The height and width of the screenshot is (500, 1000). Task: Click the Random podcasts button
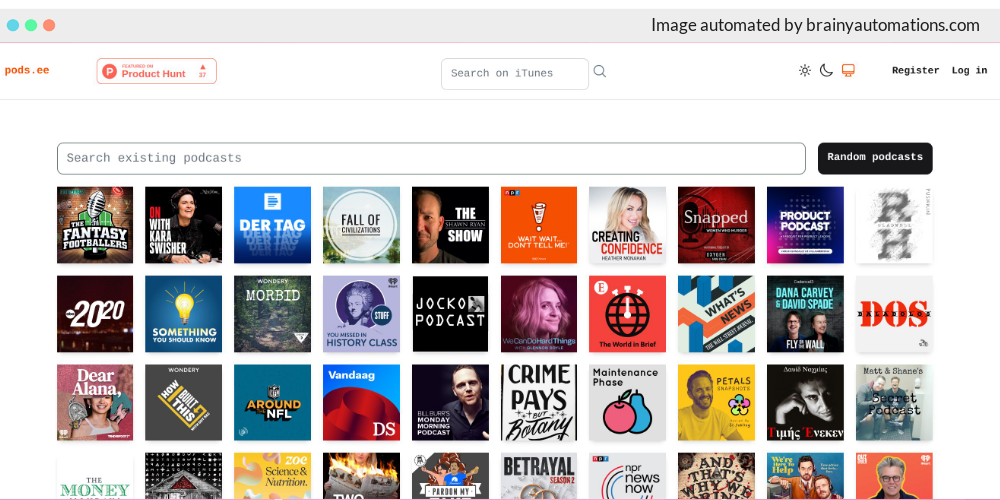click(875, 158)
